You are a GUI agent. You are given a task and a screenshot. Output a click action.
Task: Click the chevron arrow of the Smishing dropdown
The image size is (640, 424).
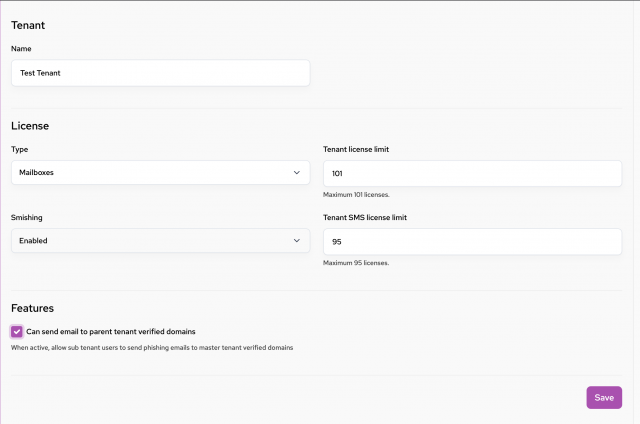(297, 241)
